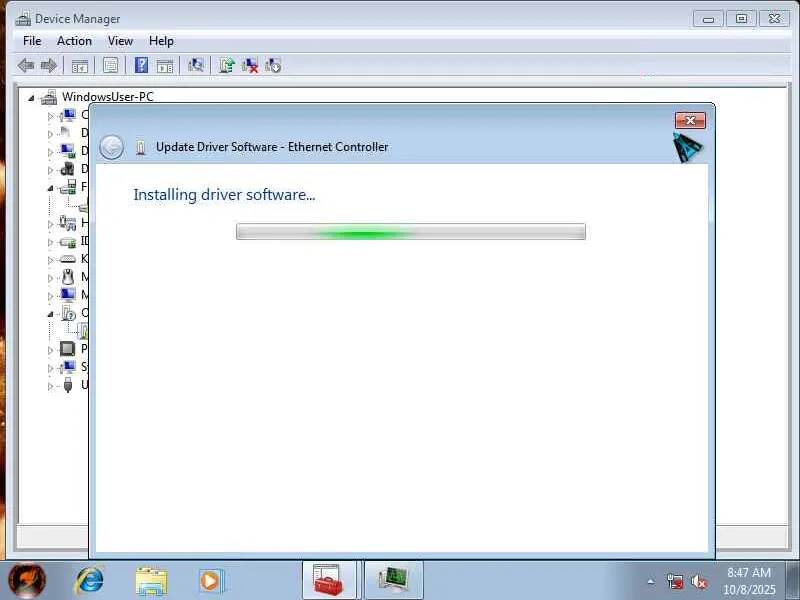Expand the processor category arrow
Screen dimensions: 800x600
click(x=50, y=350)
